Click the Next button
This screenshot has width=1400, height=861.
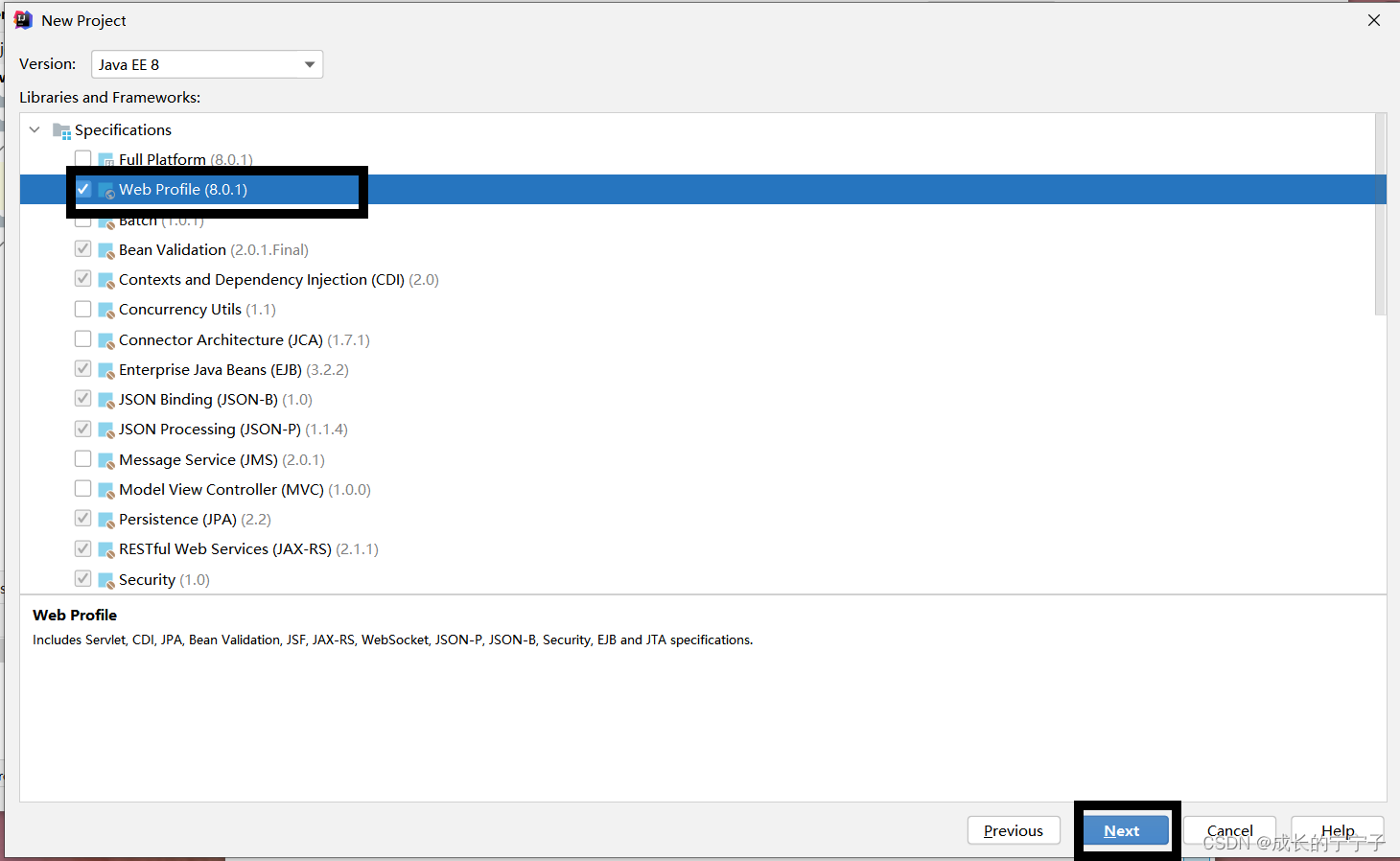[1127, 830]
